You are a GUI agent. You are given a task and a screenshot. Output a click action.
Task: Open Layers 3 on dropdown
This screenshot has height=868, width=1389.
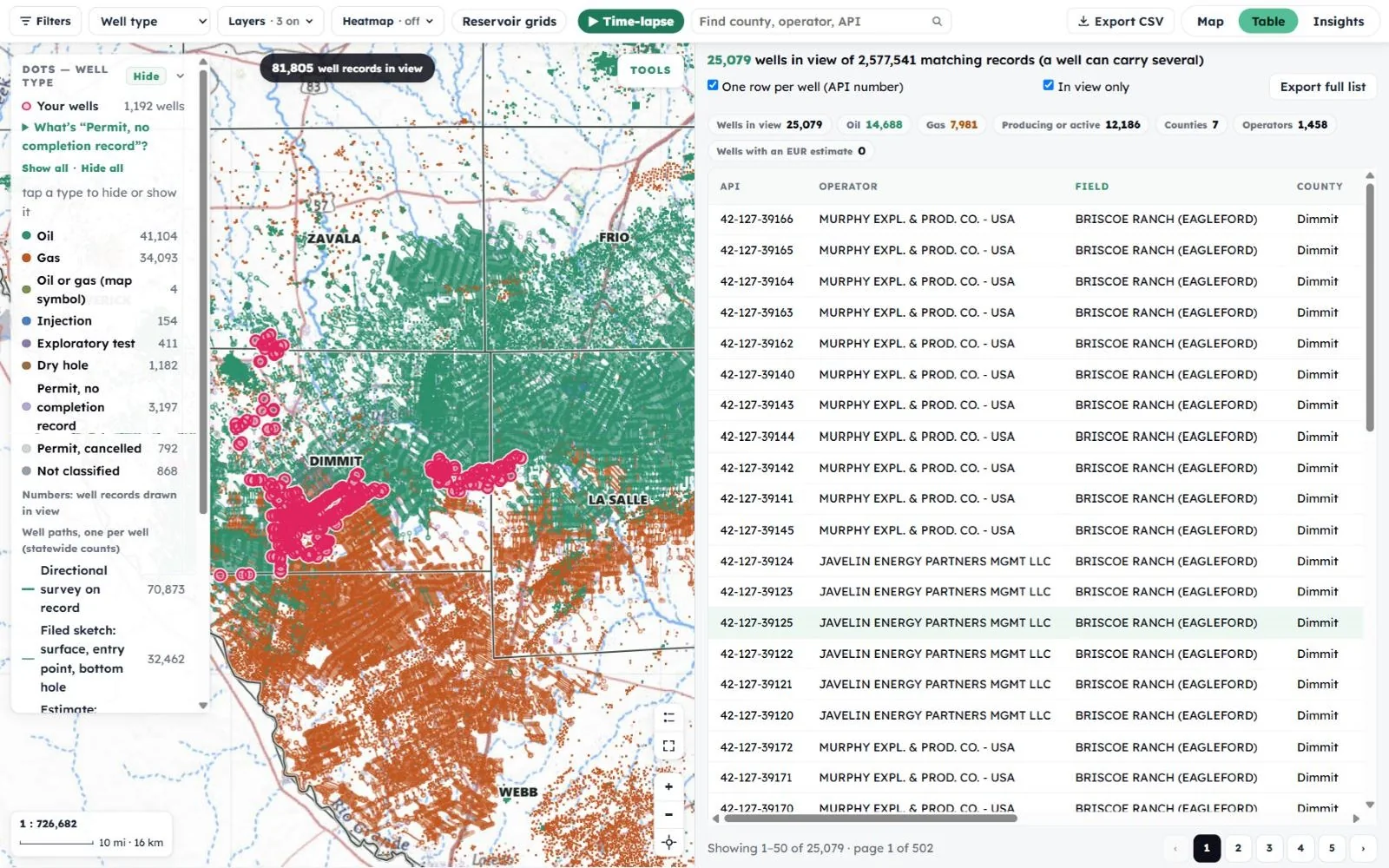tap(270, 21)
